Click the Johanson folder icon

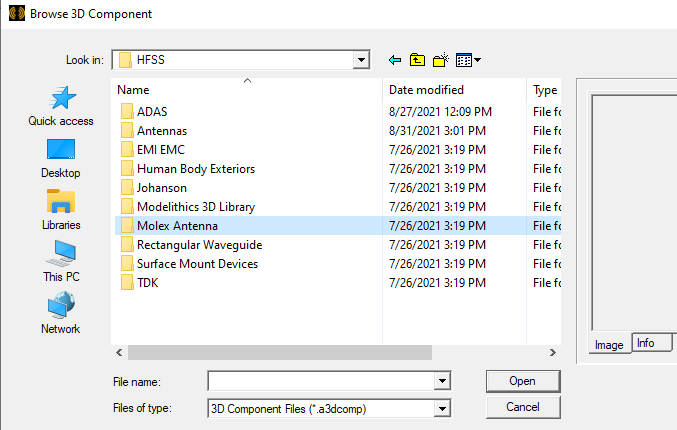coord(127,187)
